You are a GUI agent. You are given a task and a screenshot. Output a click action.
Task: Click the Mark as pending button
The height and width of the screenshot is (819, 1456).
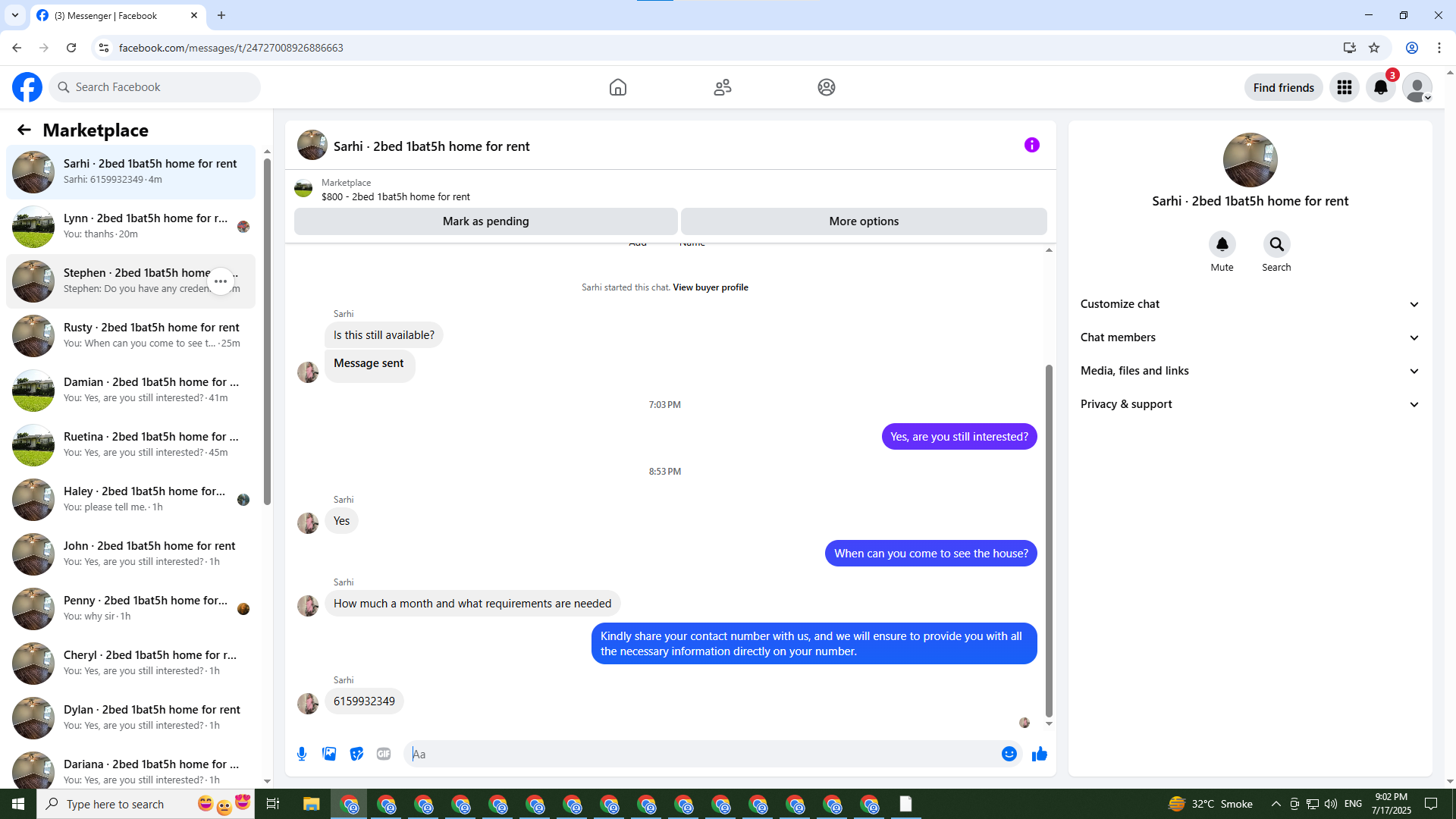(486, 221)
